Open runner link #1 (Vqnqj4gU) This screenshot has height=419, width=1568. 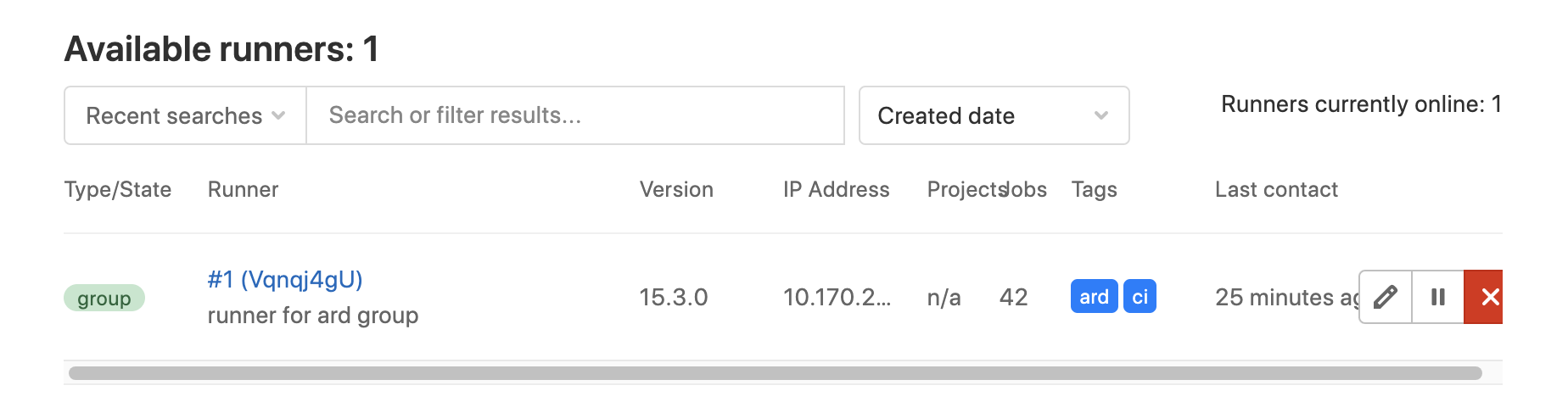click(x=285, y=279)
